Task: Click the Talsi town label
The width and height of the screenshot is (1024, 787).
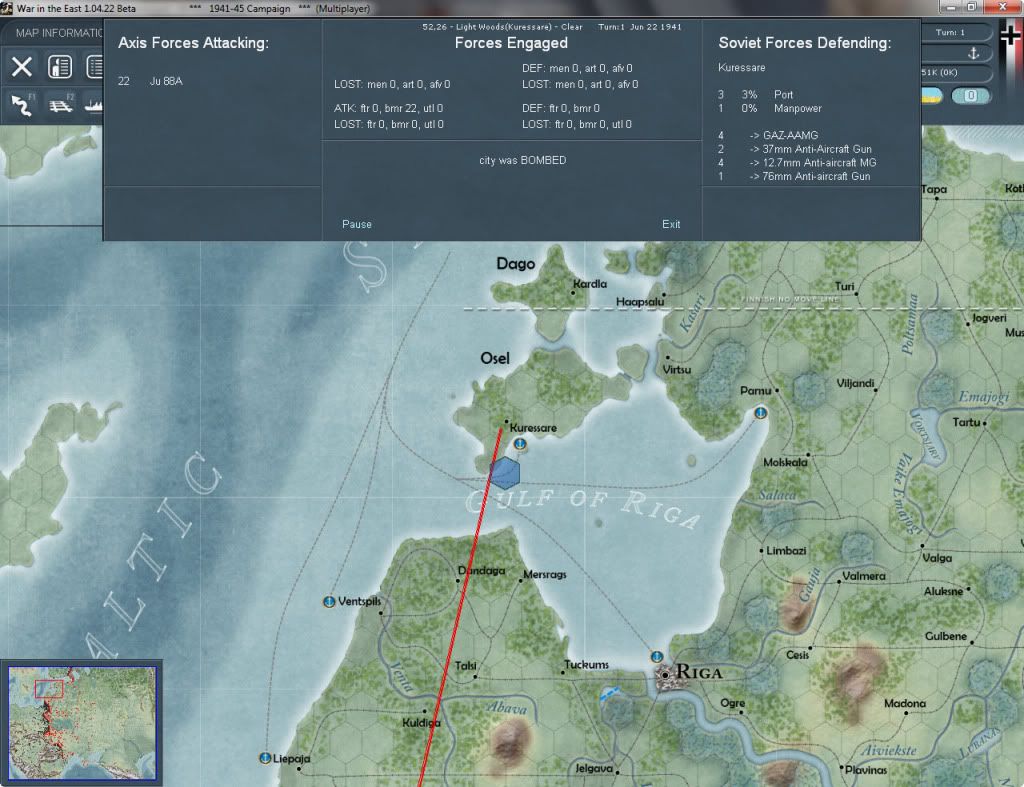Action: pos(465,666)
